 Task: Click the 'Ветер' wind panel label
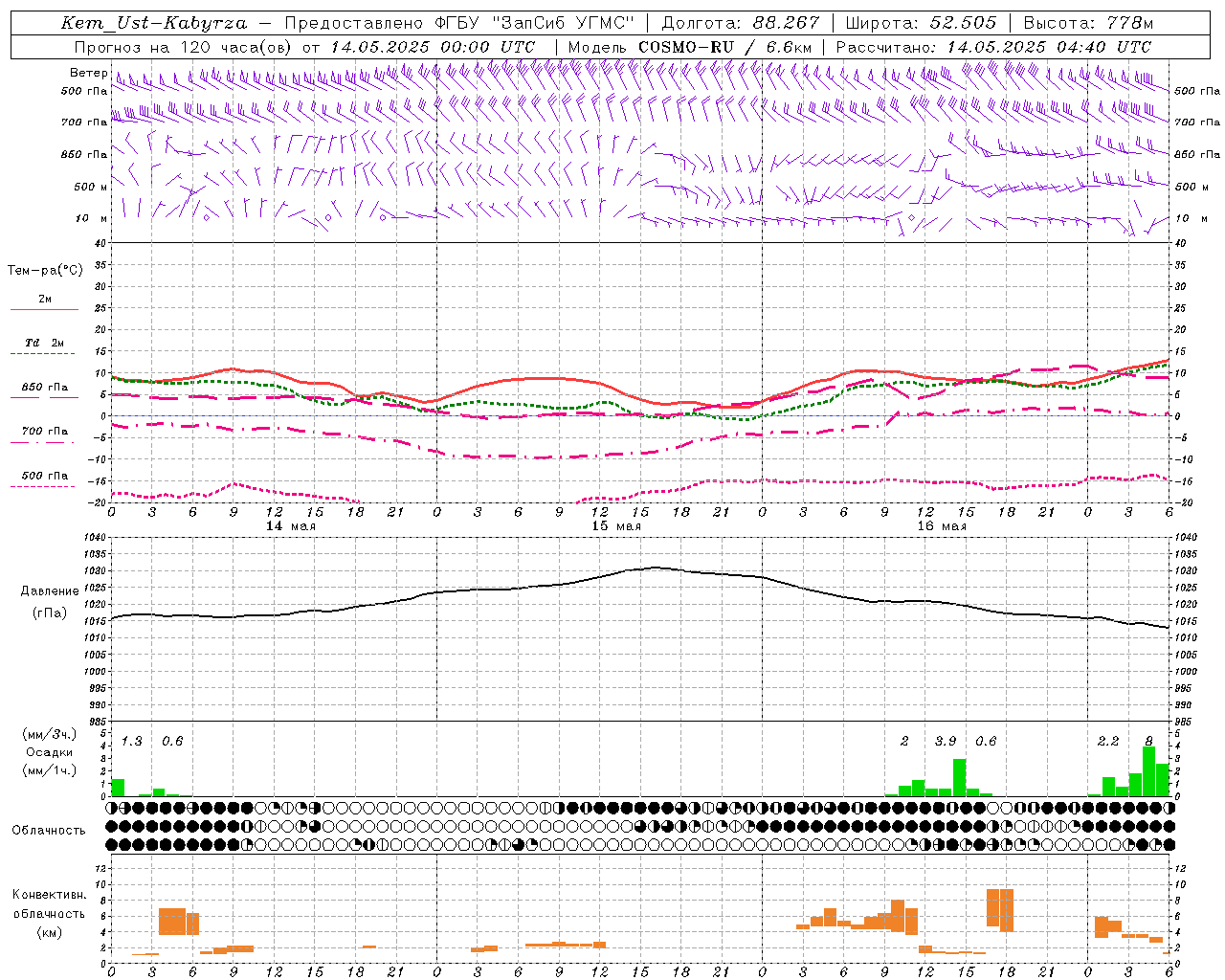pos(89,73)
